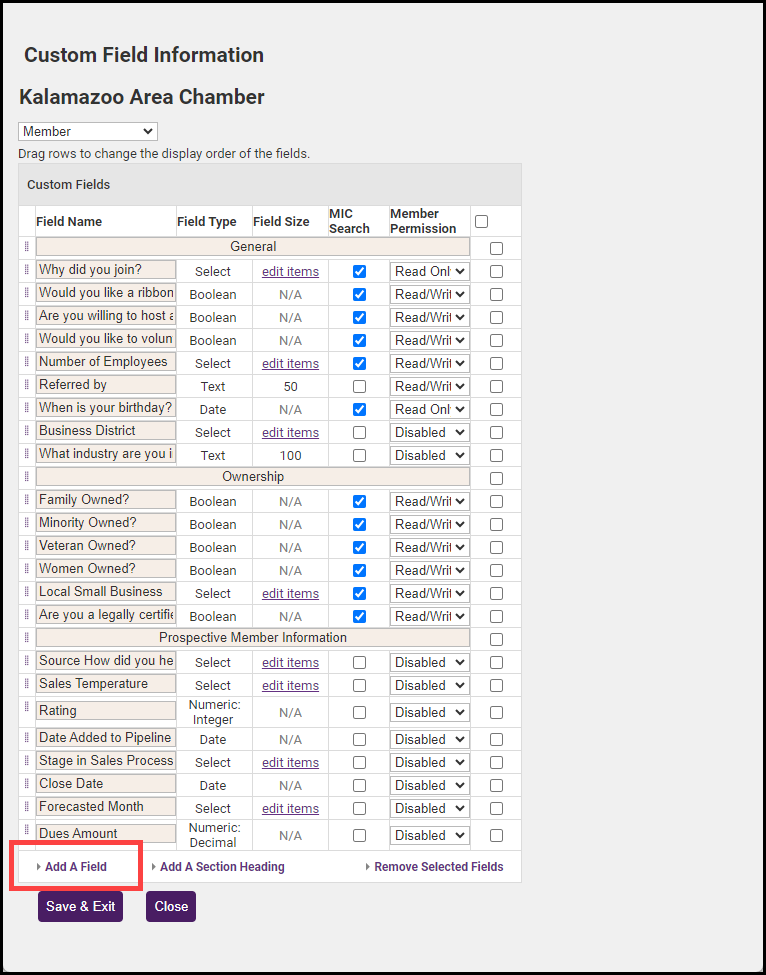The height and width of the screenshot is (975, 766).
Task: Click drag handle for Family Owned? row
Action: 27,500
